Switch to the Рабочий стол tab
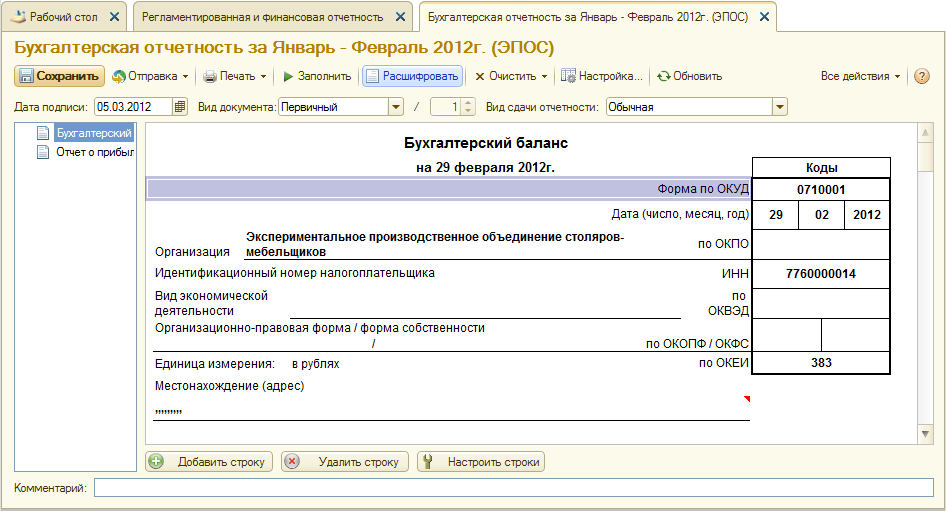Screen dimensions: 946x511 [x=64, y=17]
